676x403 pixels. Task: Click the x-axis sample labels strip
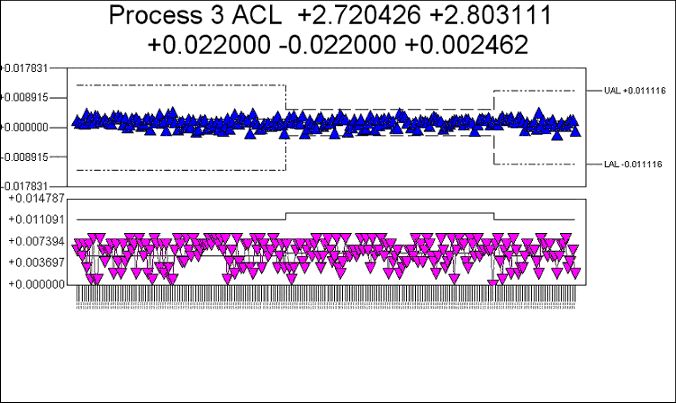pyautogui.click(x=328, y=297)
